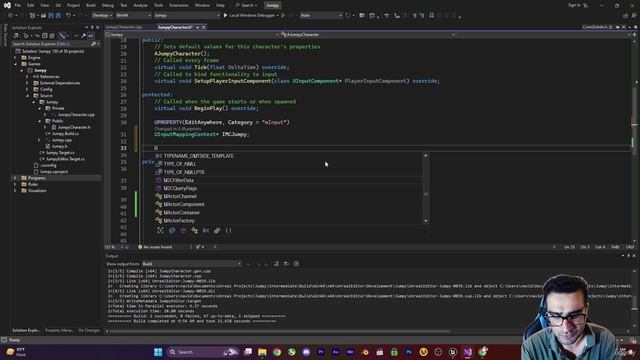
Task: Click the Solution Explorer properties wrench icon
Action: [83, 36]
